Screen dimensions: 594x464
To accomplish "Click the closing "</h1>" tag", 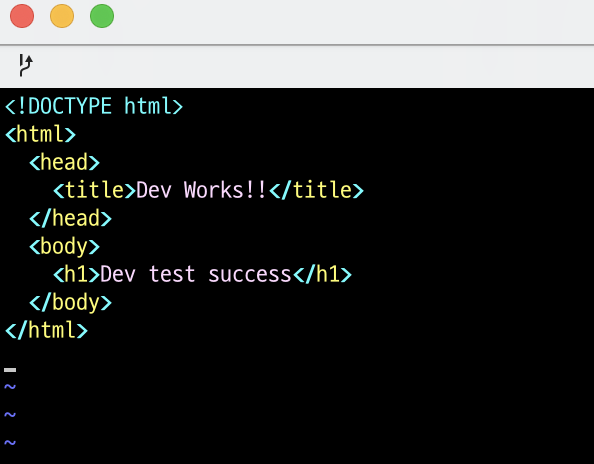I will [x=323, y=274].
